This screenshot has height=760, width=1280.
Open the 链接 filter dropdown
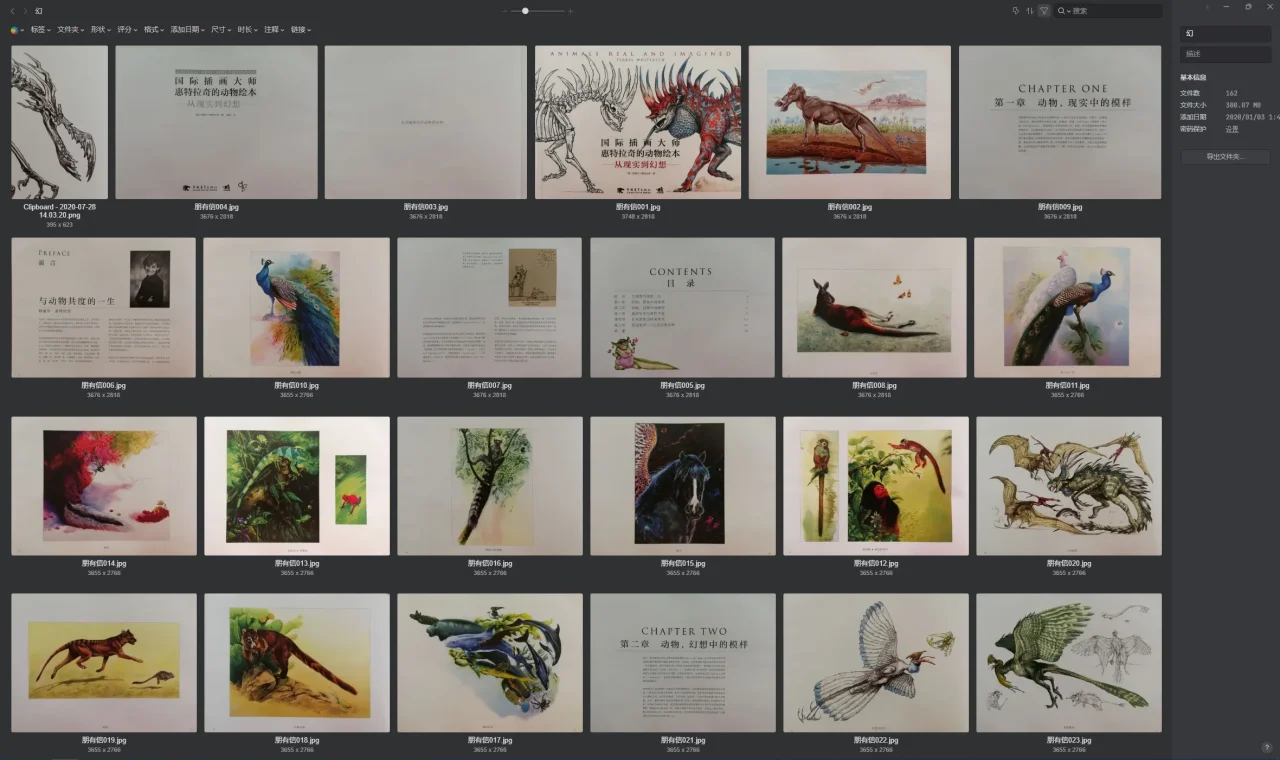[301, 30]
